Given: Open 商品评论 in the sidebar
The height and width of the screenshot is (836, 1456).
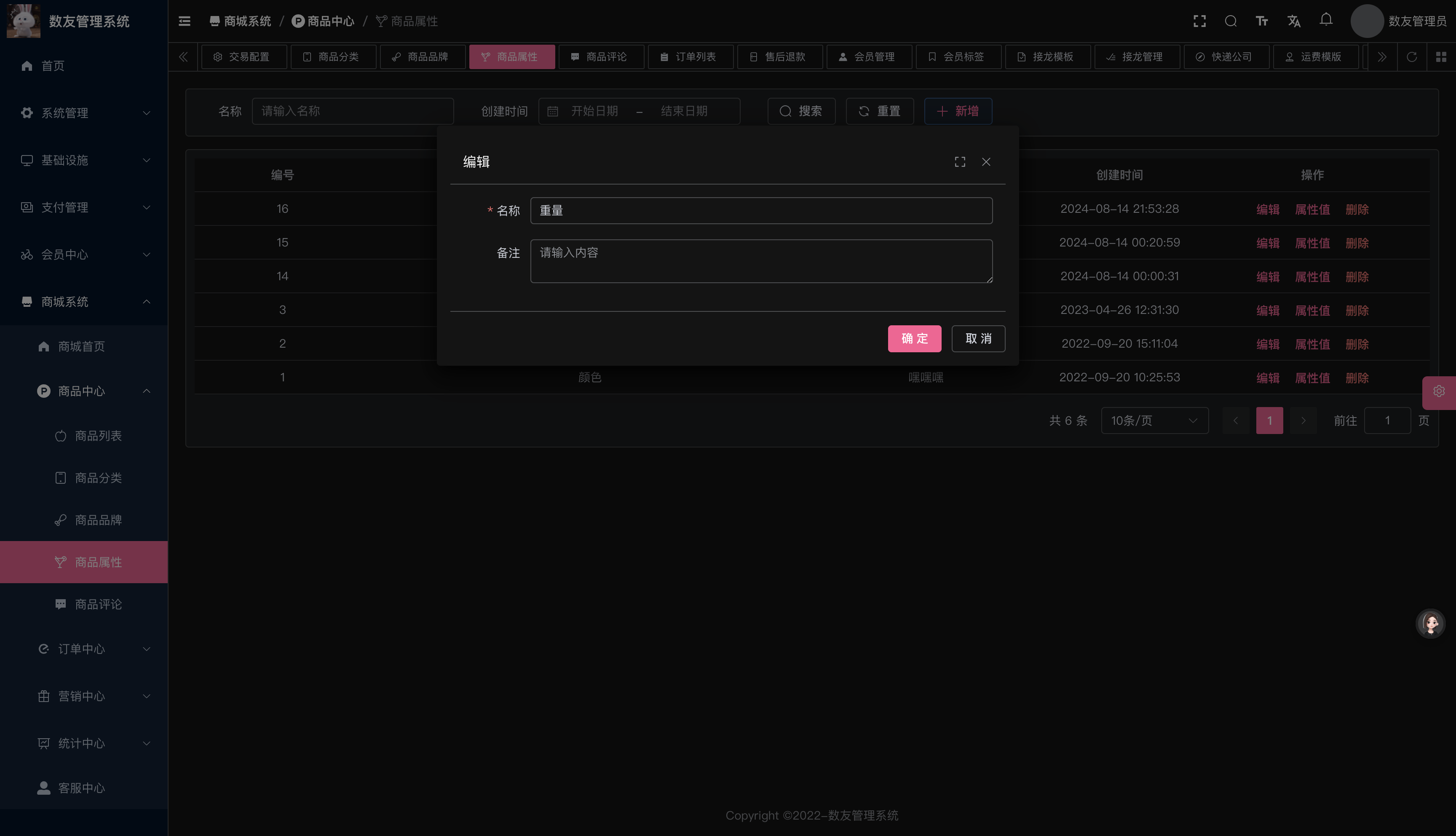Looking at the screenshot, I should [x=84, y=604].
